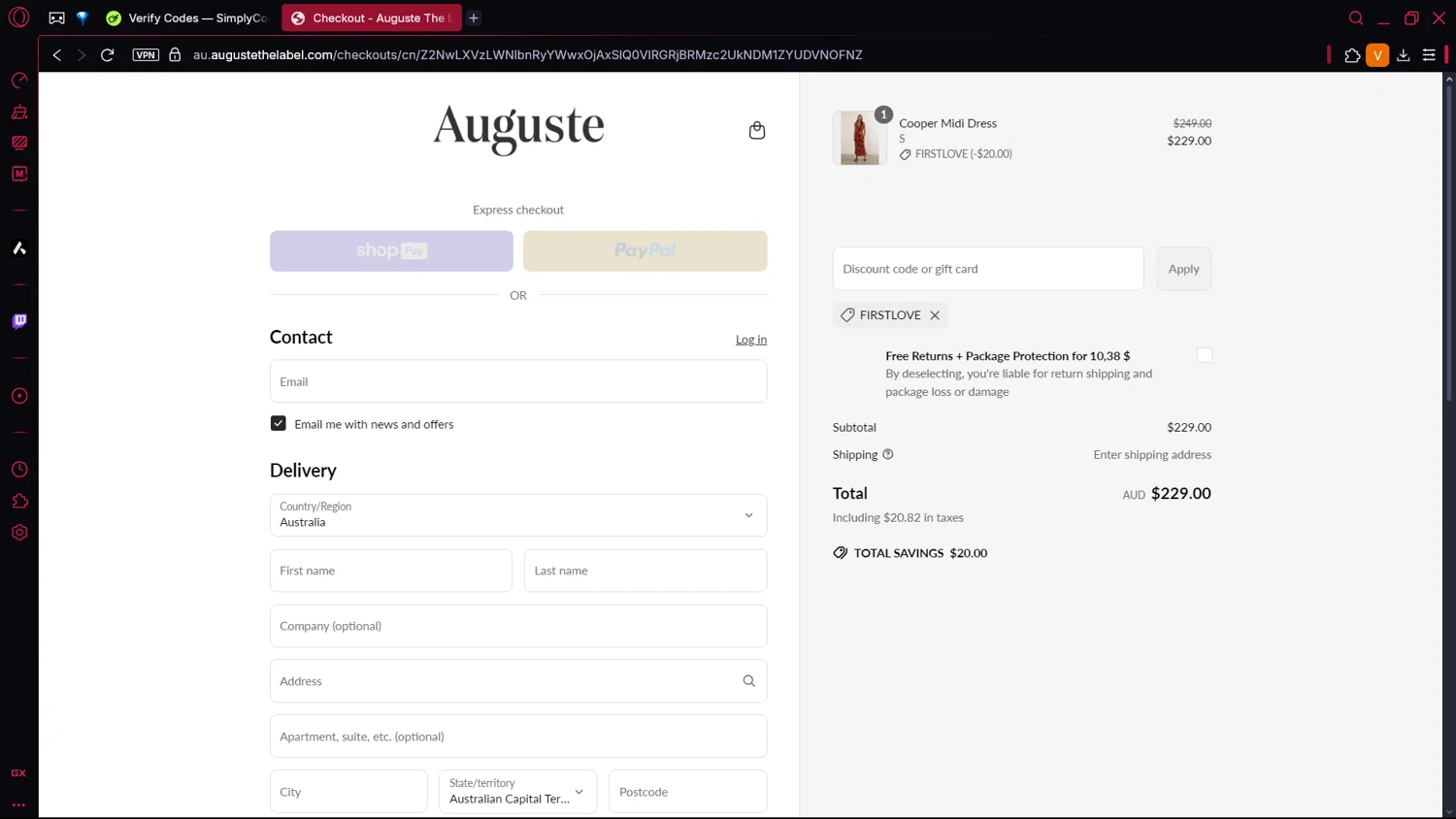Viewport: 1456px width, 819px height.
Task: Focus Discount code or gift card field
Action: [x=988, y=269]
